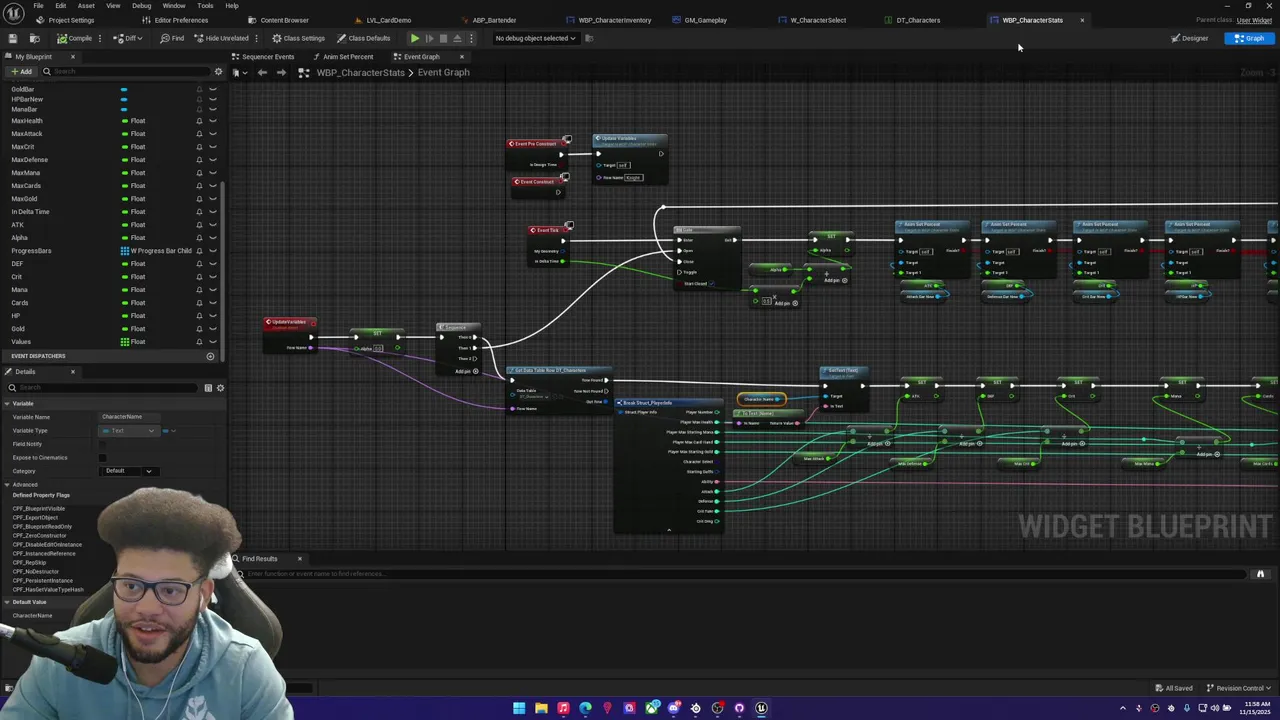1280x720 pixels.
Task: Click the Find button in the toolbar
Action: [x=172, y=38]
